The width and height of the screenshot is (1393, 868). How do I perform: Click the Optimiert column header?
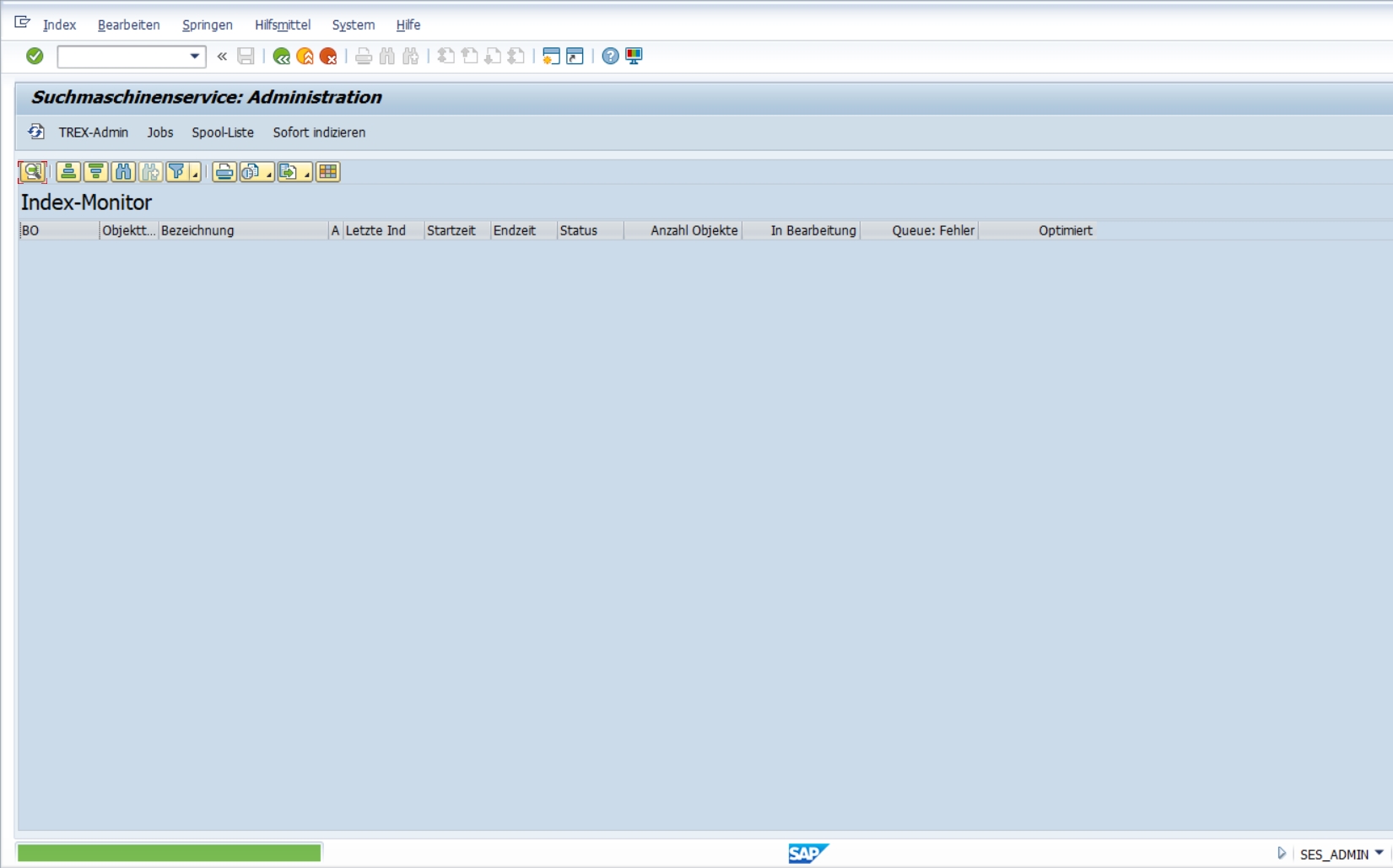1038,230
